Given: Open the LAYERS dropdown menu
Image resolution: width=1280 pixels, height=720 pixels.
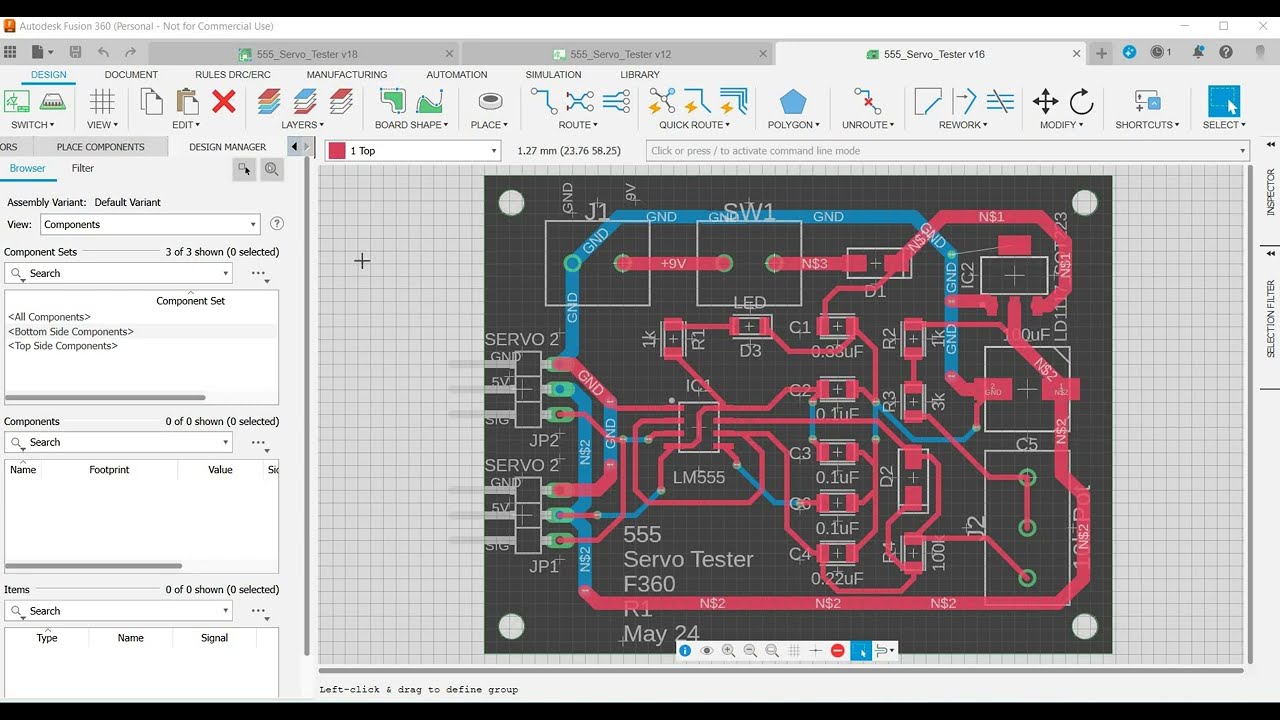Looking at the screenshot, I should [x=303, y=125].
